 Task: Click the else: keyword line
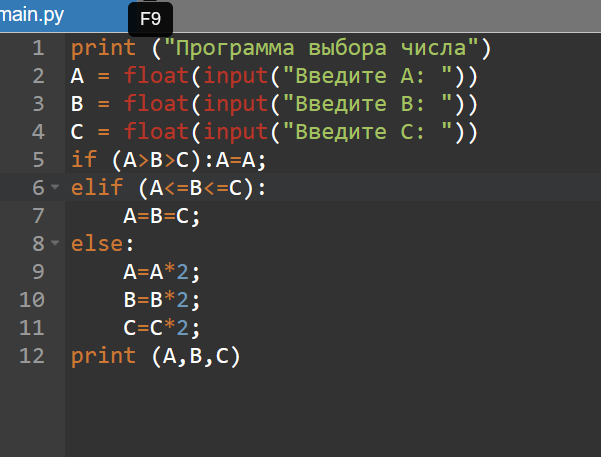tap(102, 244)
